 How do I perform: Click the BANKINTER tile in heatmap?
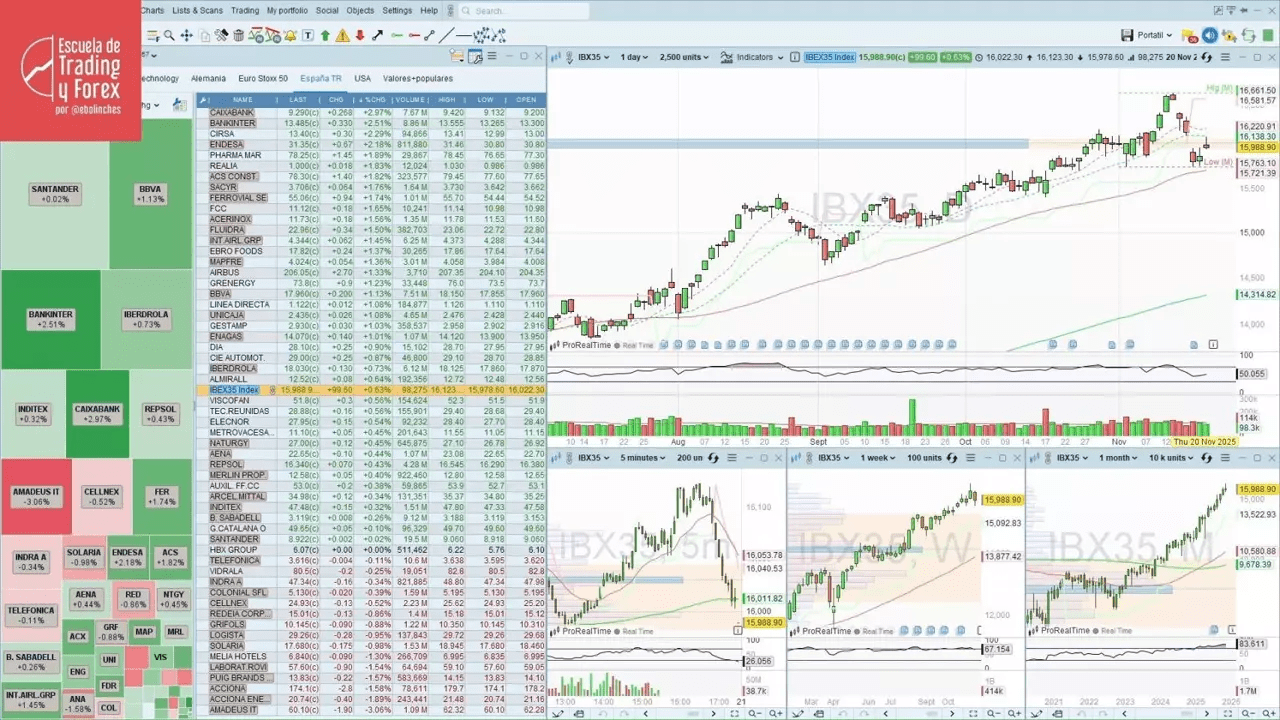tap(51, 319)
